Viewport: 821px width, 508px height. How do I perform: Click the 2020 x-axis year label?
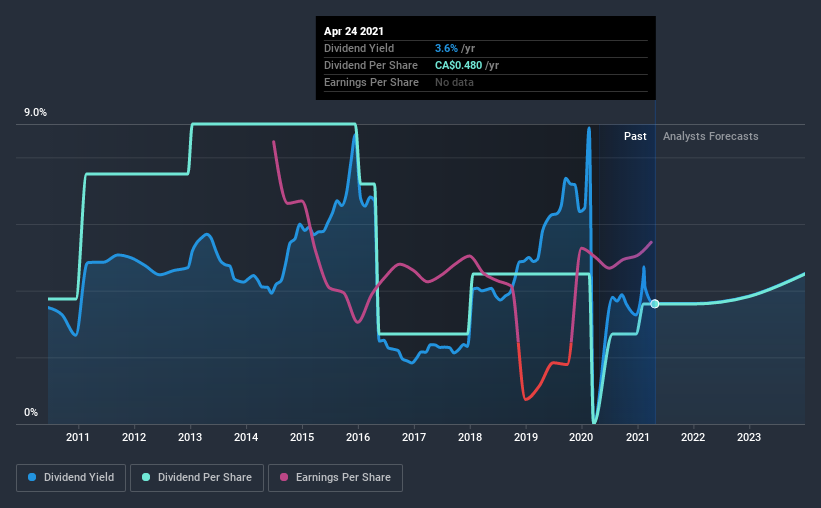point(582,437)
